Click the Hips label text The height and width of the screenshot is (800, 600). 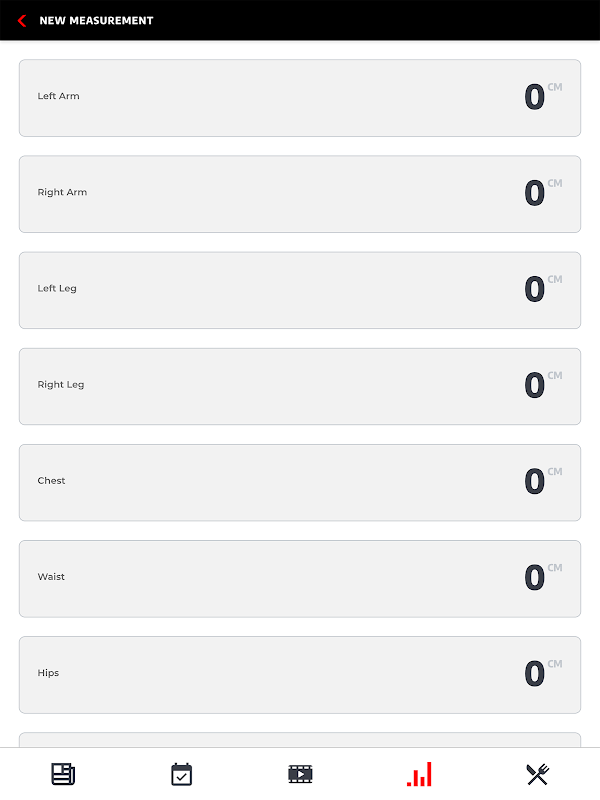[48, 673]
